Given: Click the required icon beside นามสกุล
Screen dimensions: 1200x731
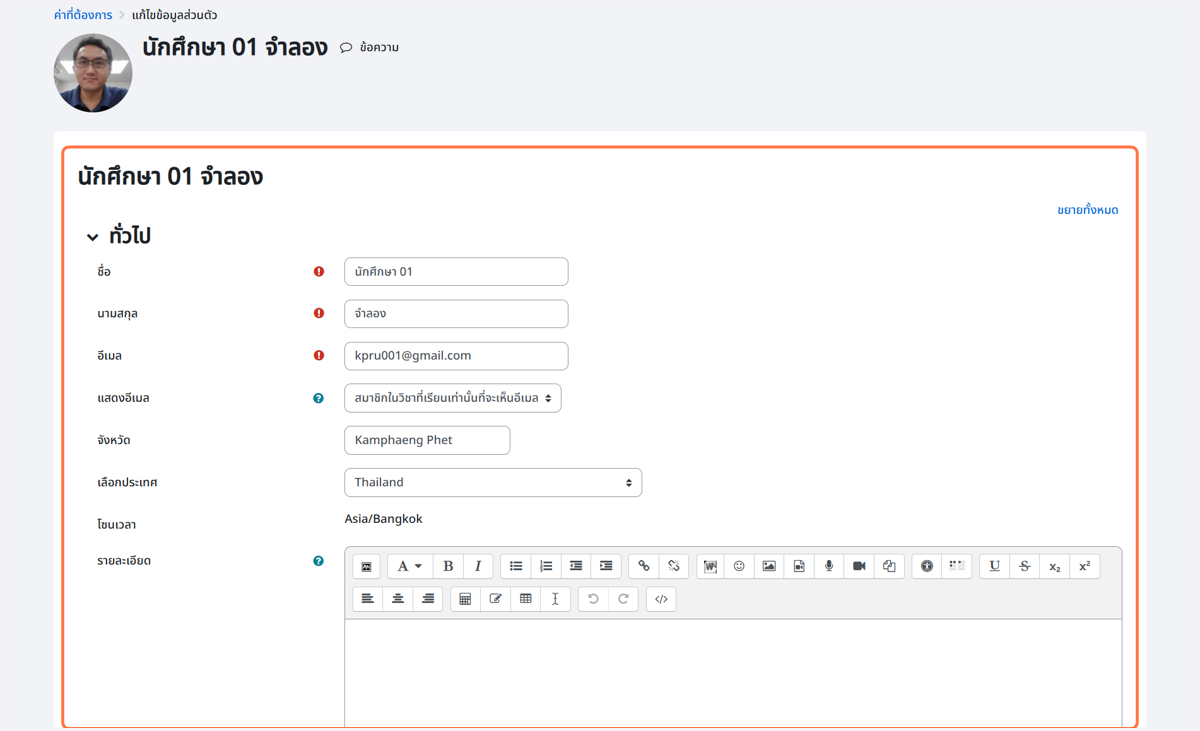Looking at the screenshot, I should point(319,313).
